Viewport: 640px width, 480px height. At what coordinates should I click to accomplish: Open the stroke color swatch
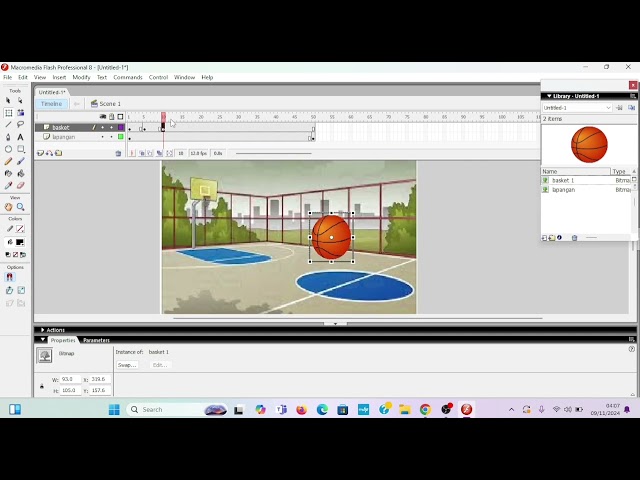(20, 229)
